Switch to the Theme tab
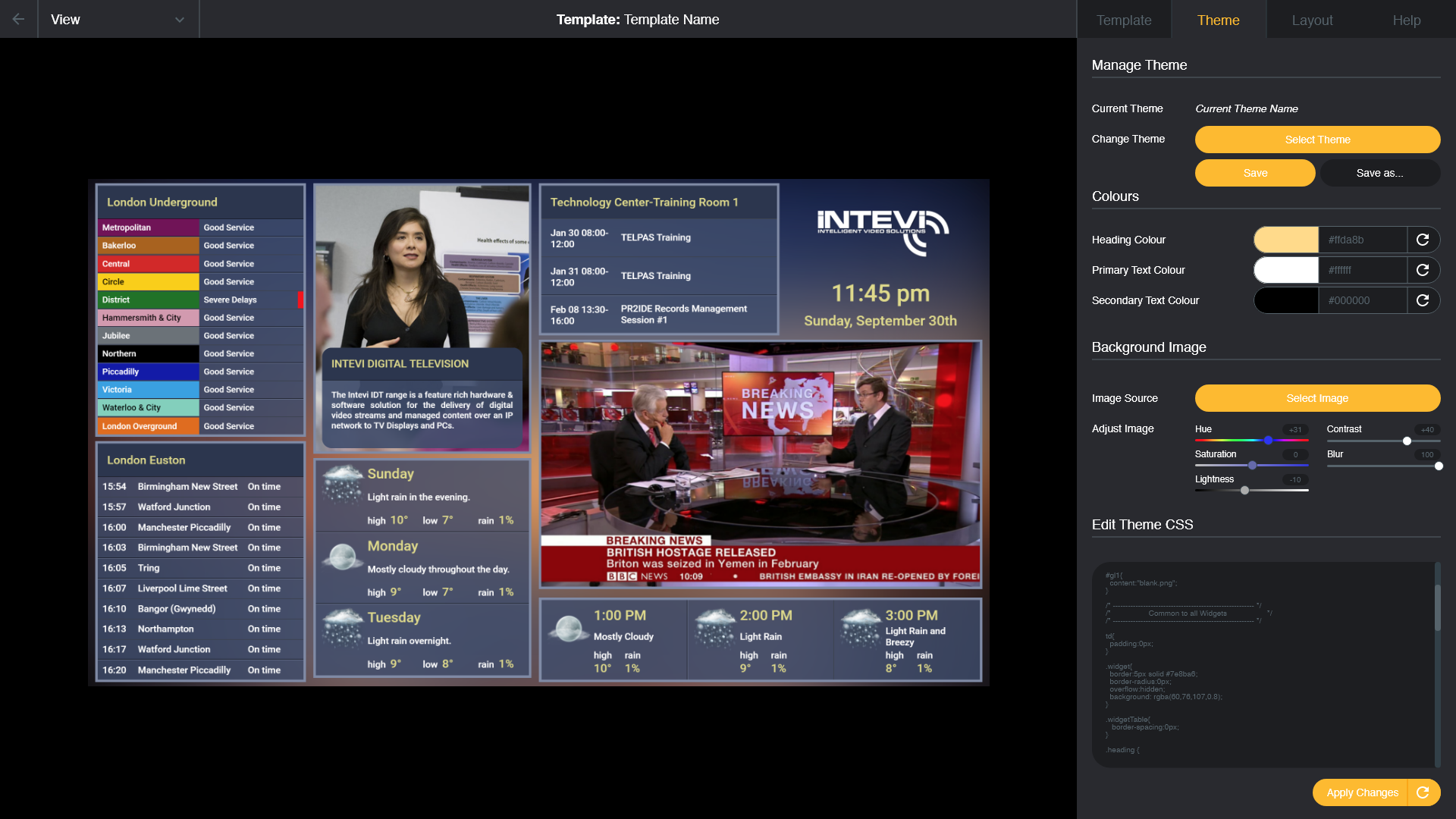This screenshot has height=819, width=1456. point(1218,20)
